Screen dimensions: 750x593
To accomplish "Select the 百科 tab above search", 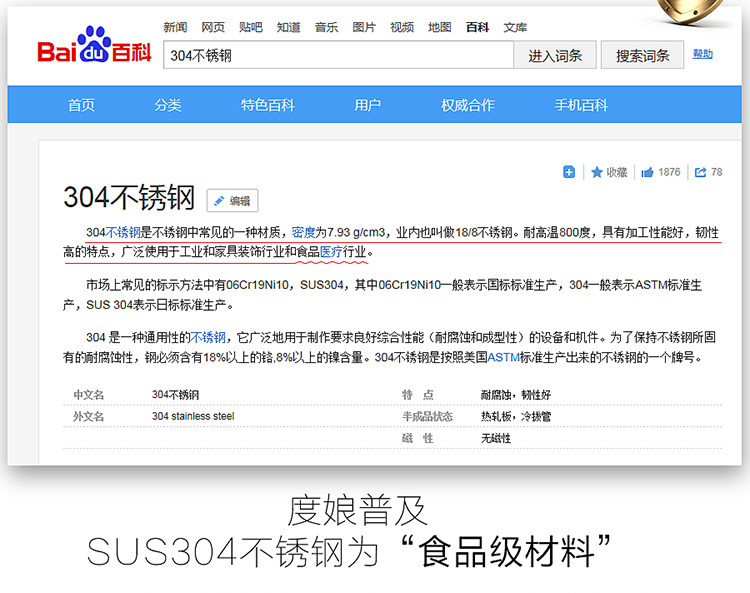I will pyautogui.click(x=477, y=27).
